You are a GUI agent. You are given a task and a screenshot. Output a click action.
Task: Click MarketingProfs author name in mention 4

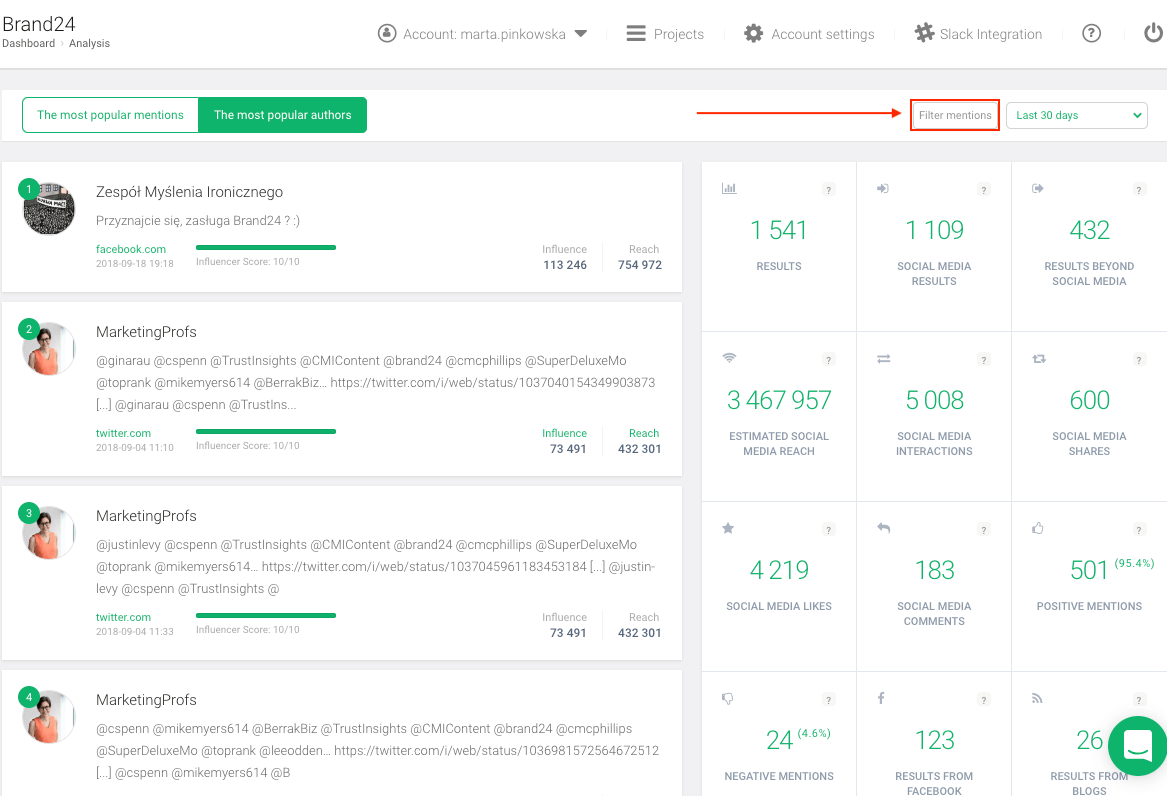[x=146, y=699]
